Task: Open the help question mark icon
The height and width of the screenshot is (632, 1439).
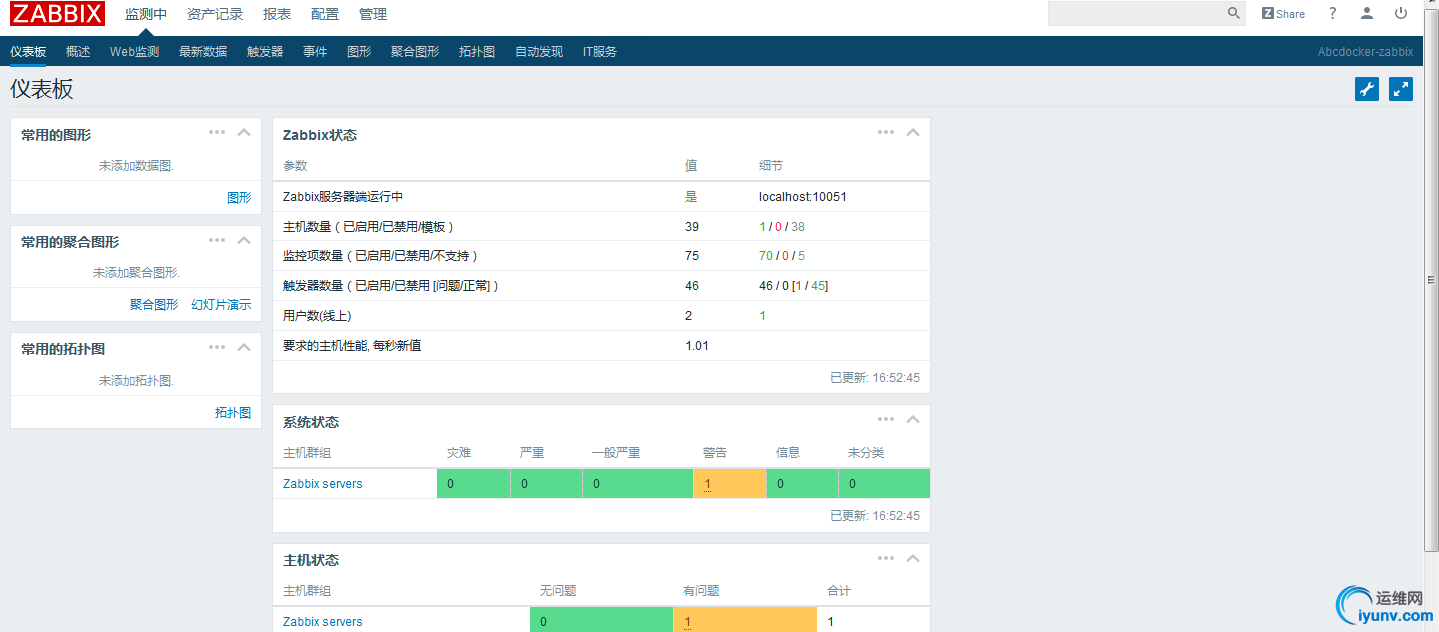Action: 1332,14
